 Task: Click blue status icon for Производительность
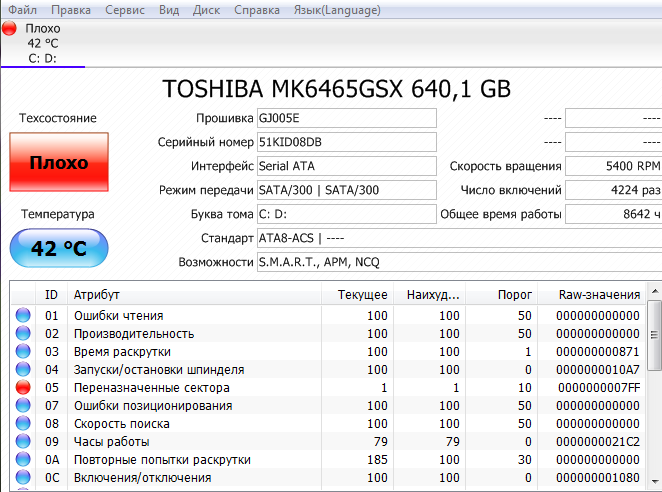tap(23, 333)
